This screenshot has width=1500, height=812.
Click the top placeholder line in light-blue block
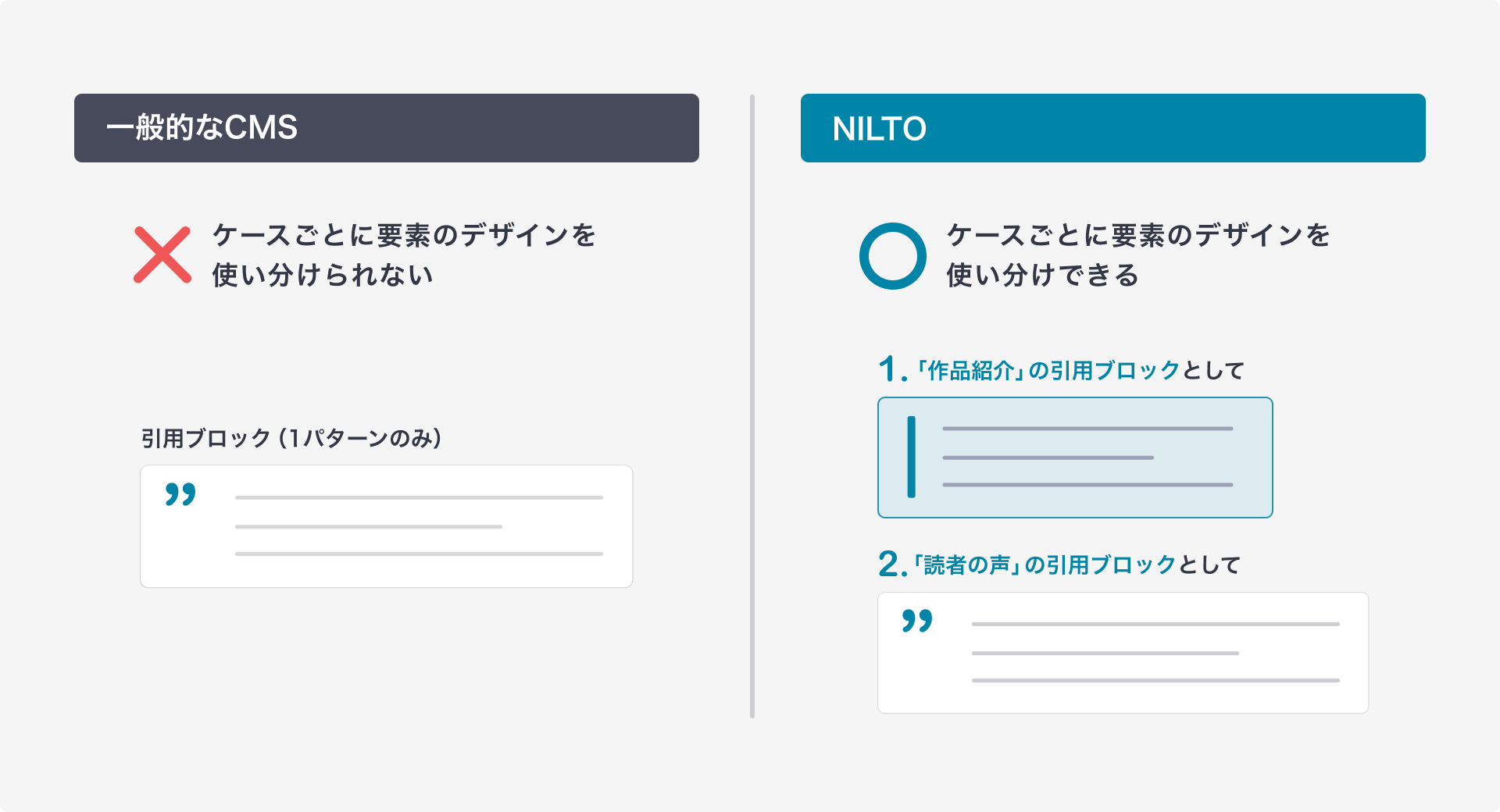coord(1087,429)
